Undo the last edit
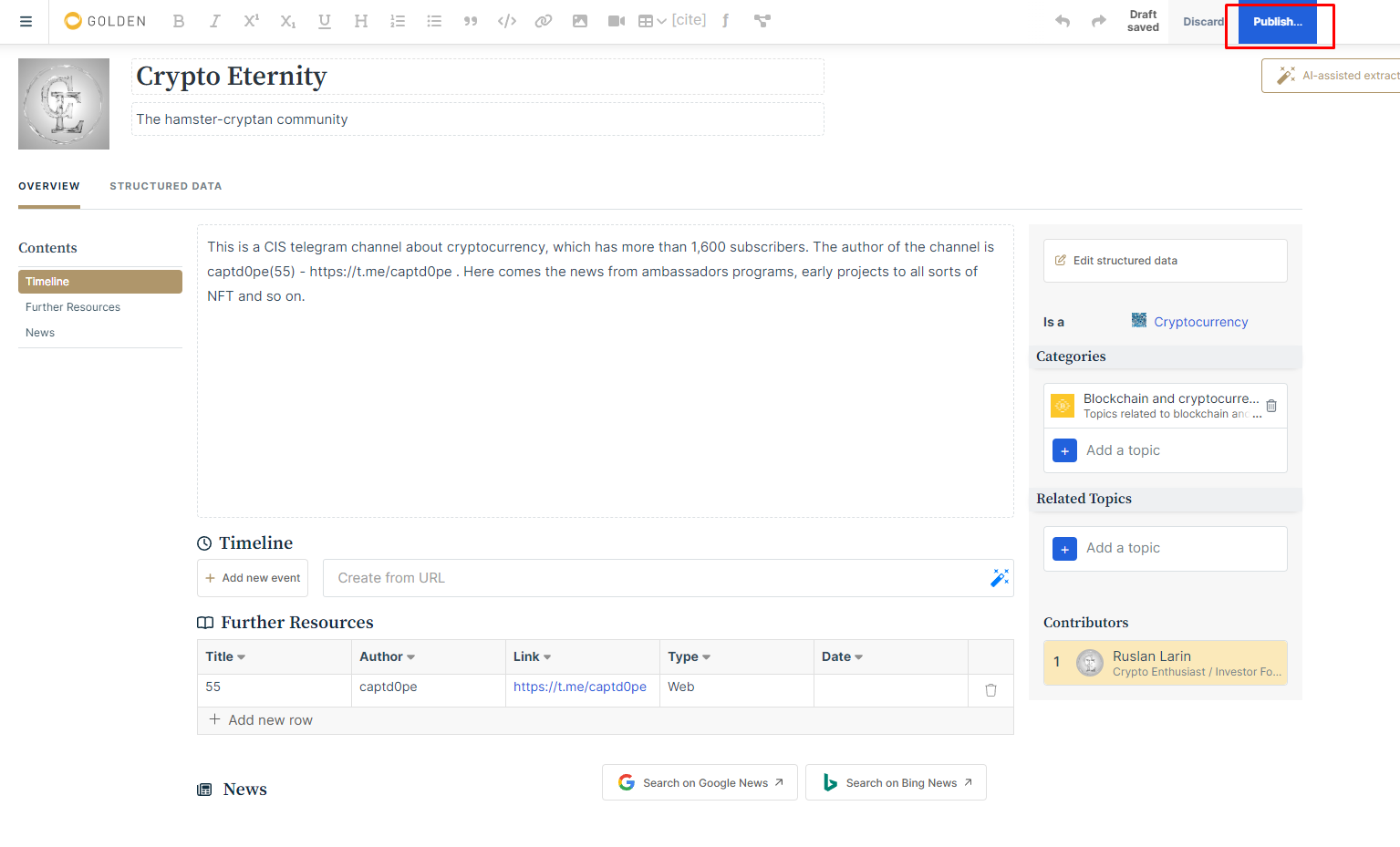 (1063, 21)
